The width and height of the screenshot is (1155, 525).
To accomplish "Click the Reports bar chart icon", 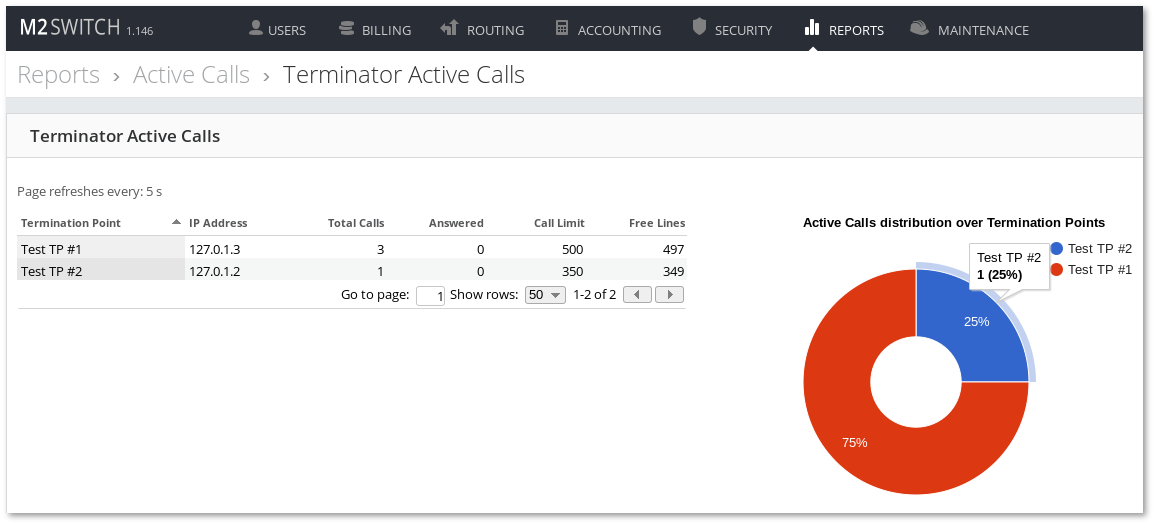I will tap(812, 28).
